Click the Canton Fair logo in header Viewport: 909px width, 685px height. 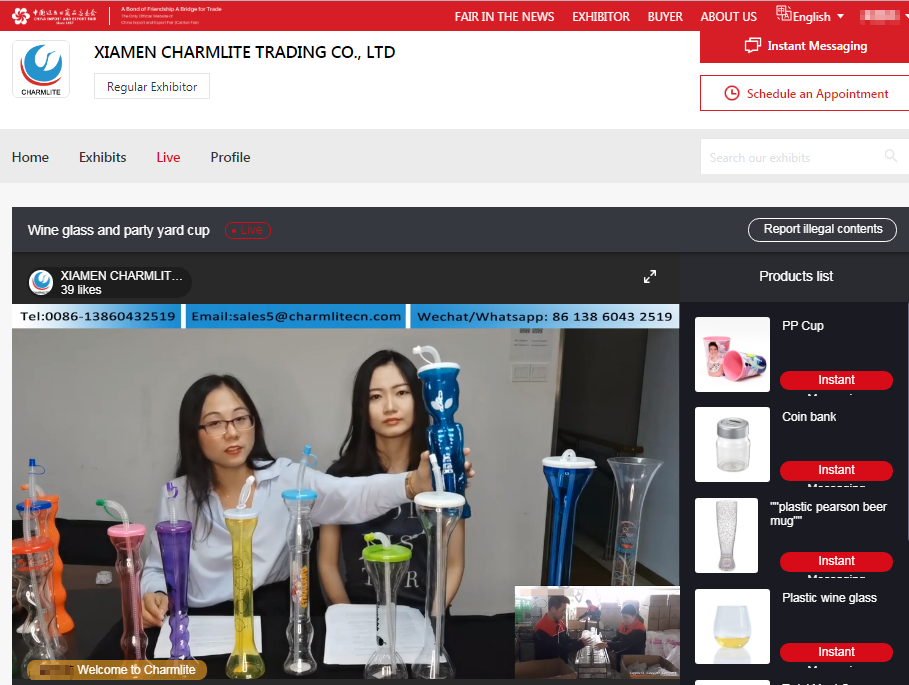[62, 16]
